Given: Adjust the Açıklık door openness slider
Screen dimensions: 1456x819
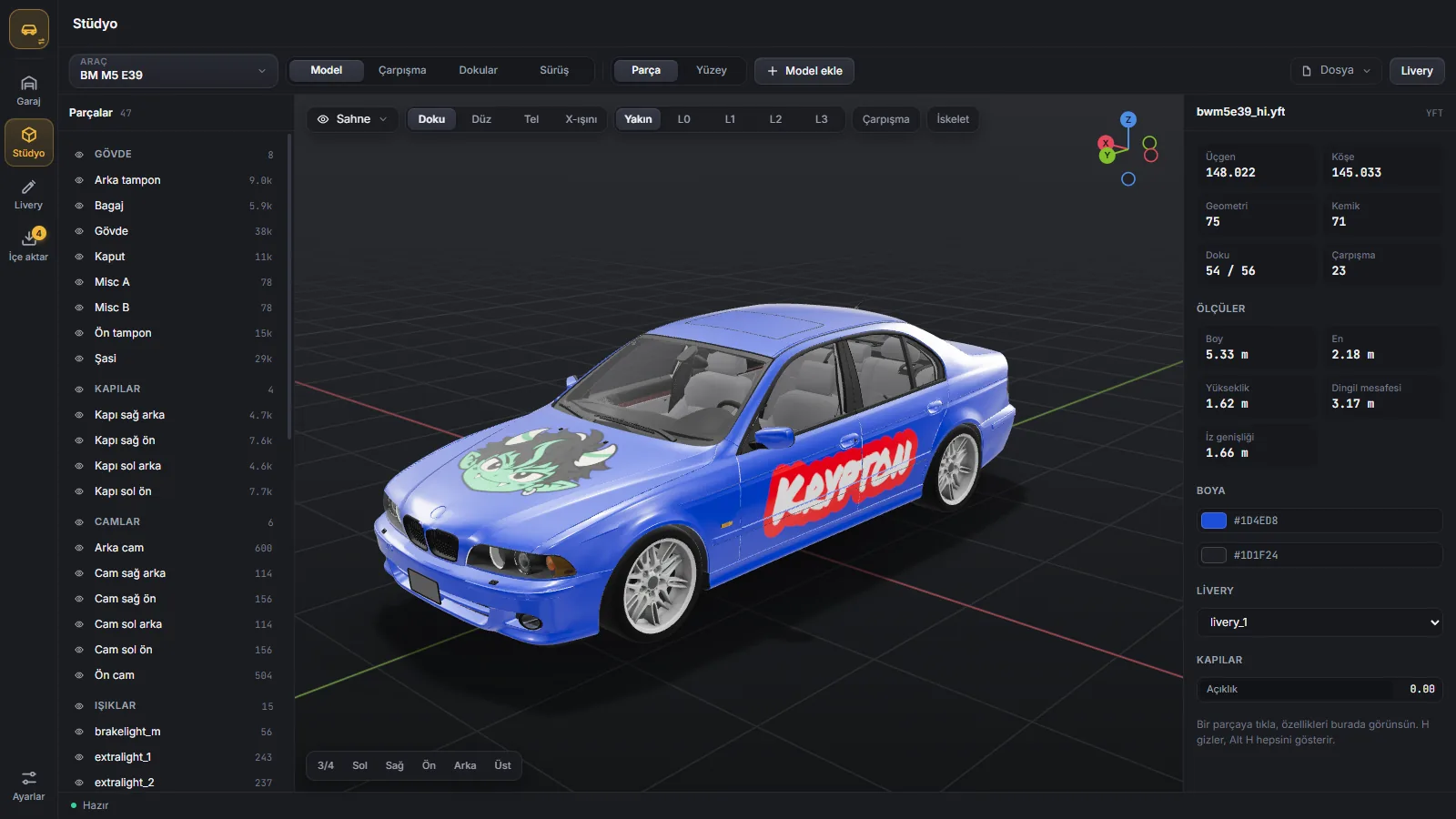Looking at the screenshot, I should (x=1319, y=689).
